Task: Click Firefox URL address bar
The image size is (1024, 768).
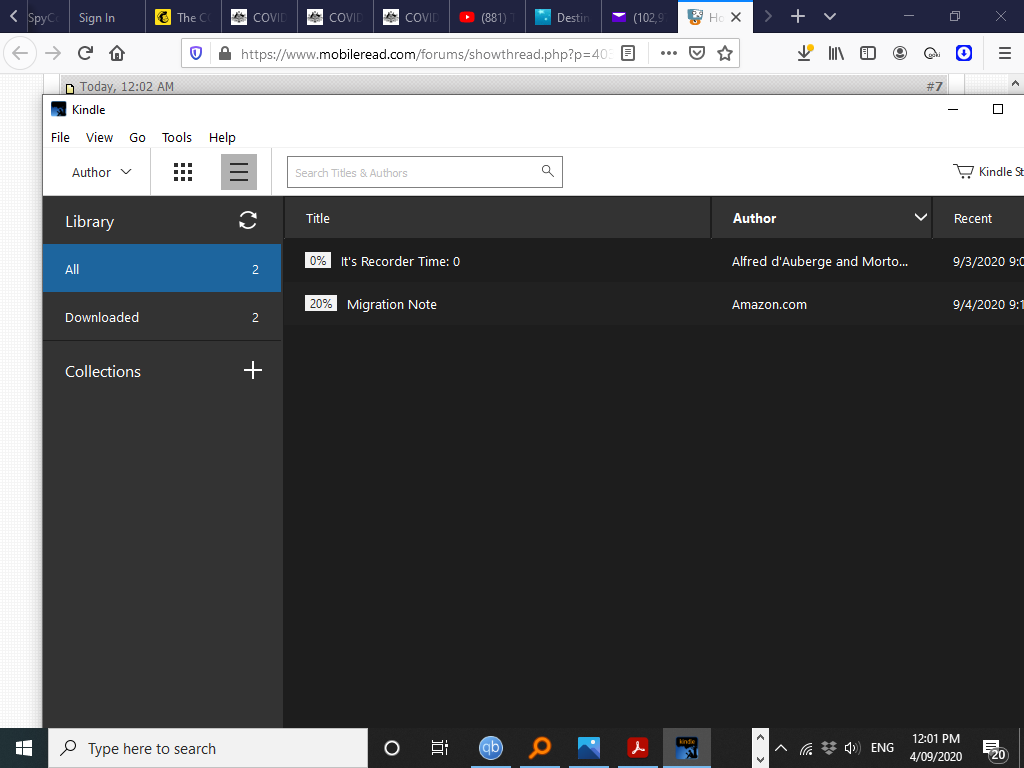Action: point(425,54)
